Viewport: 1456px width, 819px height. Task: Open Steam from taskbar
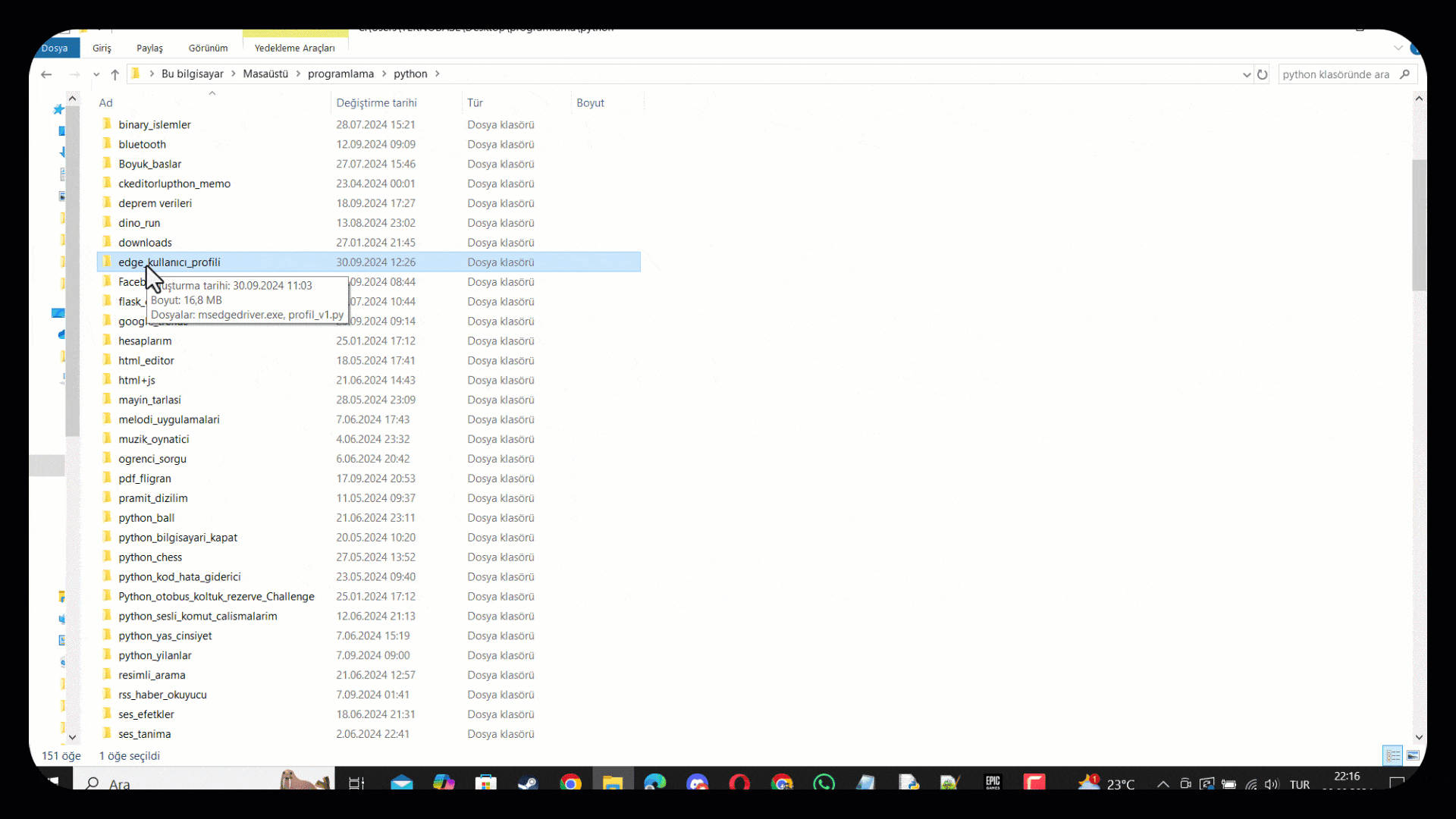[x=528, y=783]
